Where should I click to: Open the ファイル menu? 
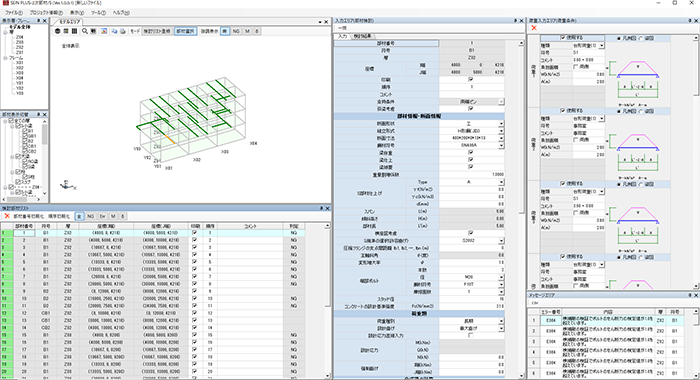pos(14,13)
